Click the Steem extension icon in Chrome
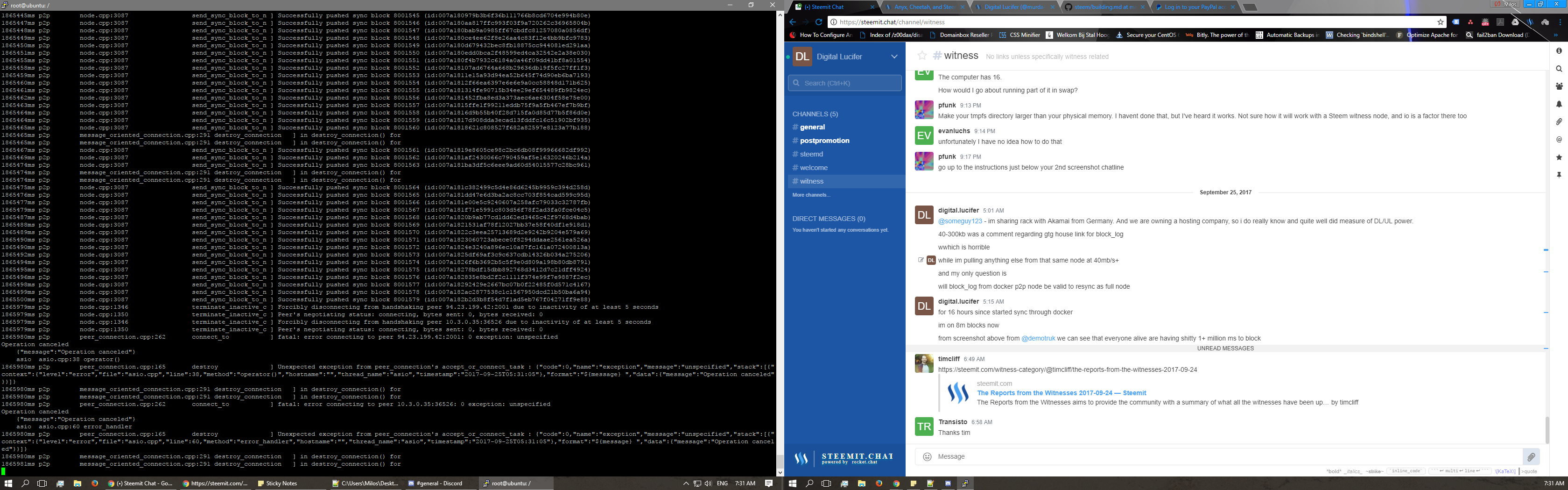Viewport: 1568px width, 490px height. pyautogui.click(x=1530, y=22)
